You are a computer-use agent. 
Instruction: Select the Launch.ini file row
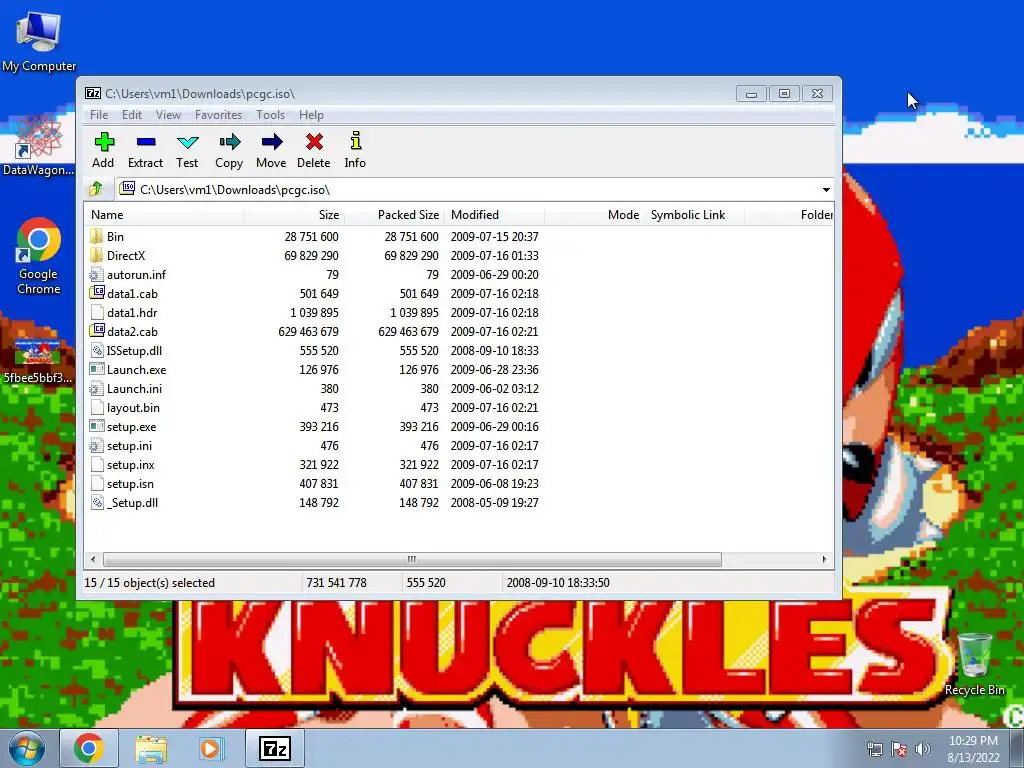tap(459, 389)
